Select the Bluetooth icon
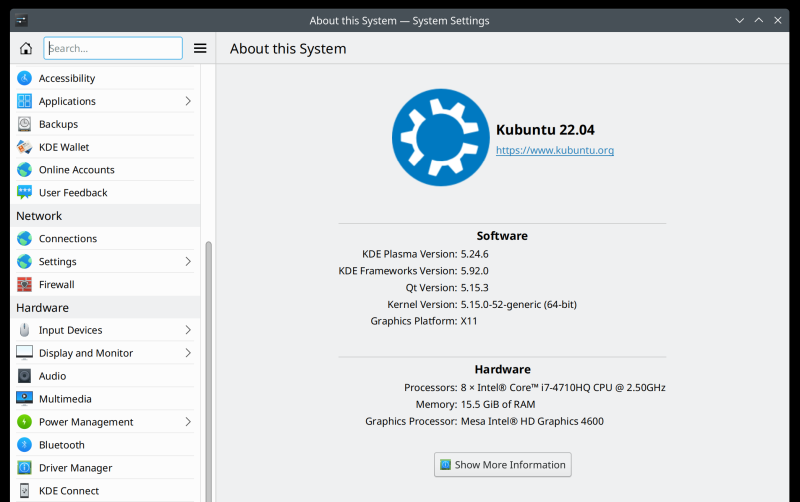The width and height of the screenshot is (800, 502). tap(24, 445)
